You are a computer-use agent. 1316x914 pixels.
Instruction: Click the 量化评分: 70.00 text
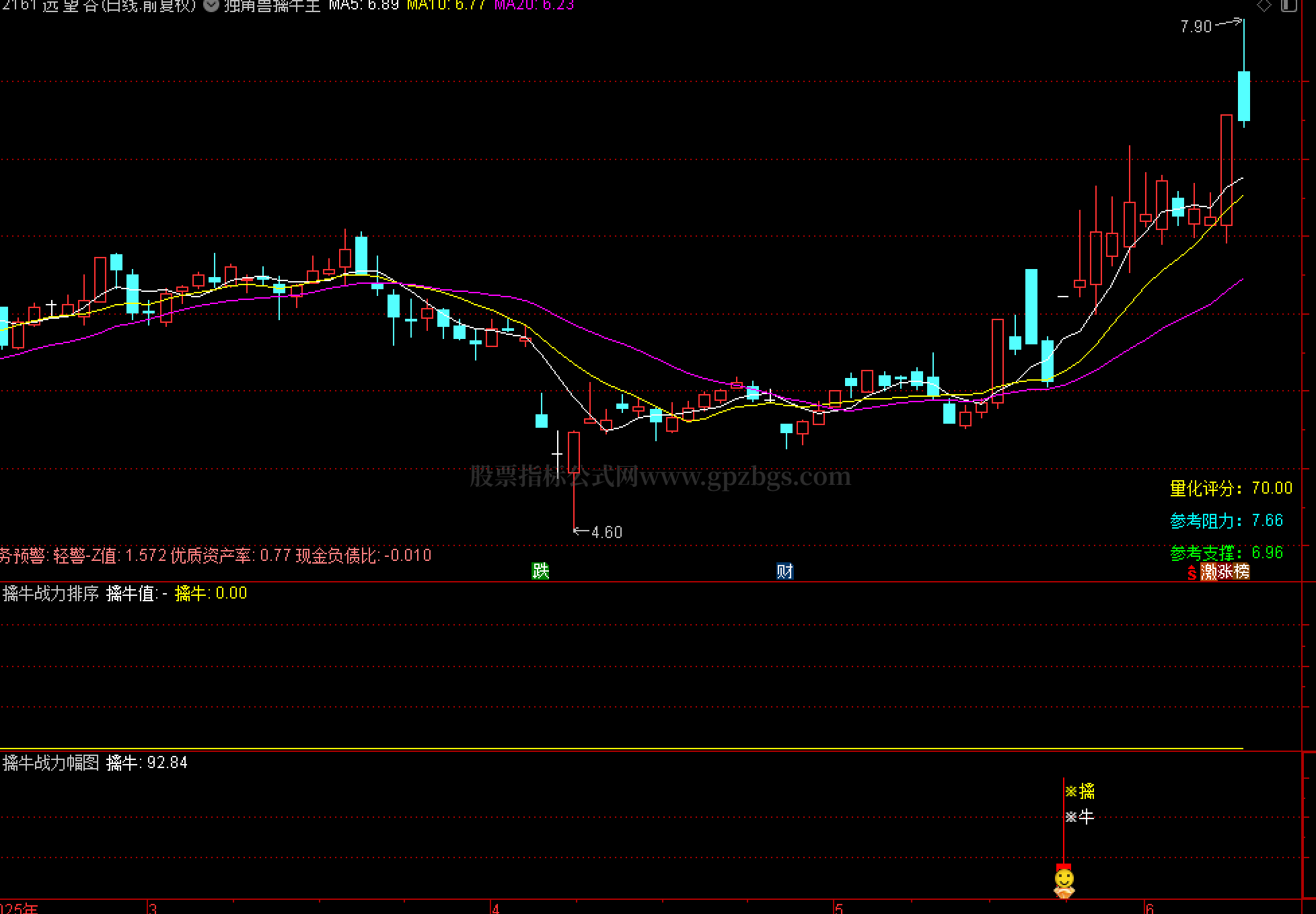(1231, 488)
